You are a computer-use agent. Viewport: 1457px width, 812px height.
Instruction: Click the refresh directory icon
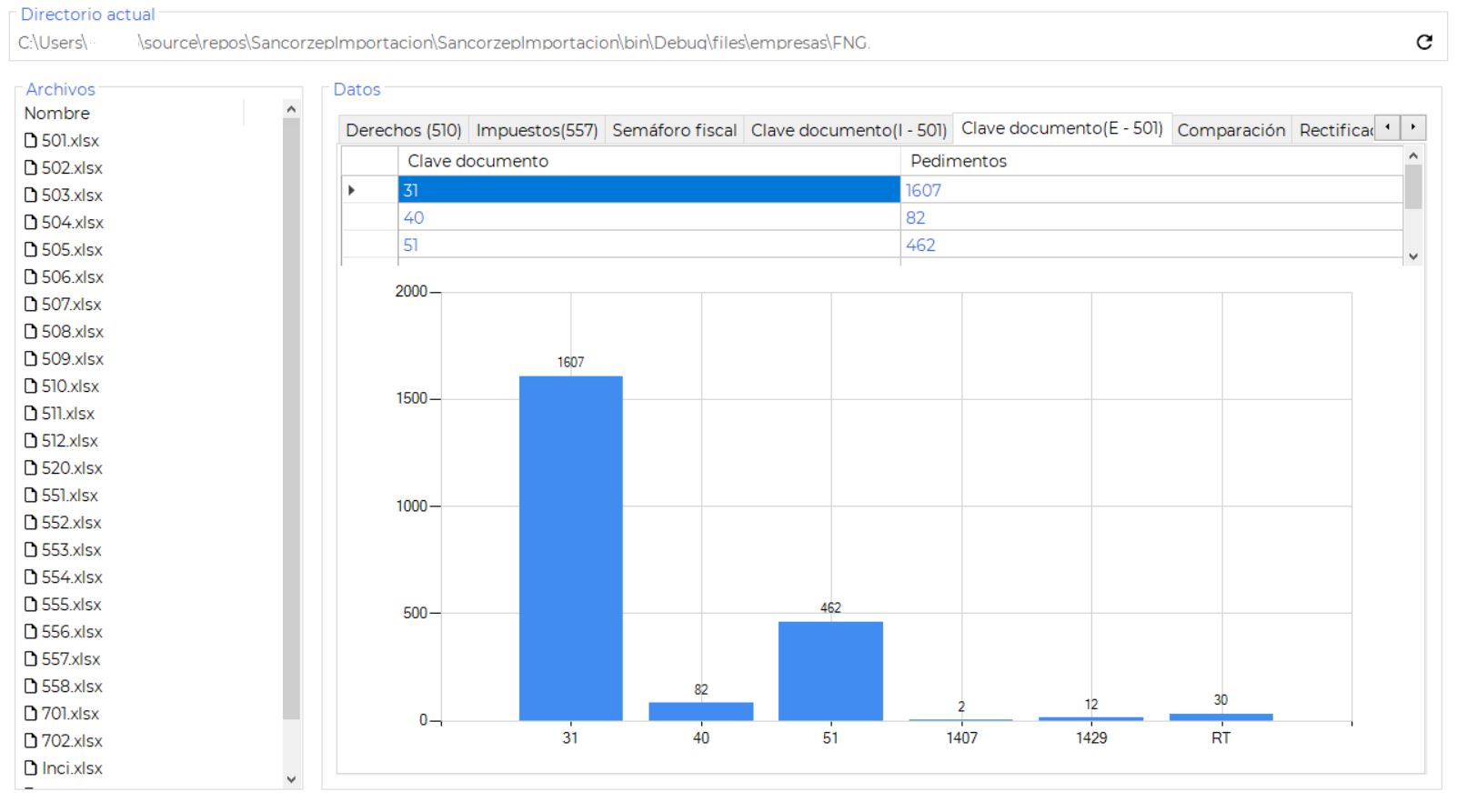(1424, 42)
